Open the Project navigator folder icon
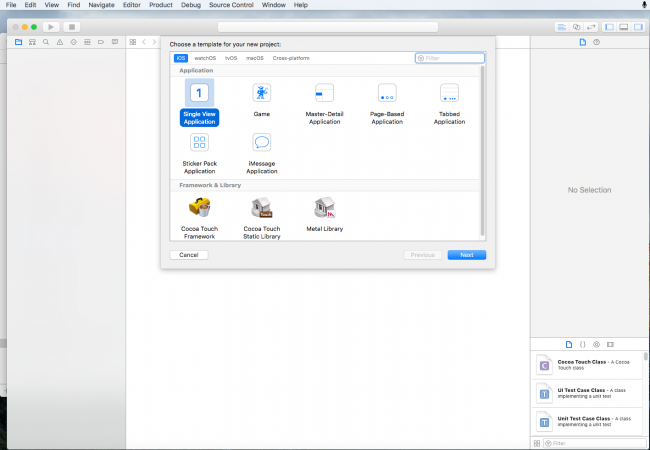The image size is (650, 450). pyautogui.click(x=18, y=42)
